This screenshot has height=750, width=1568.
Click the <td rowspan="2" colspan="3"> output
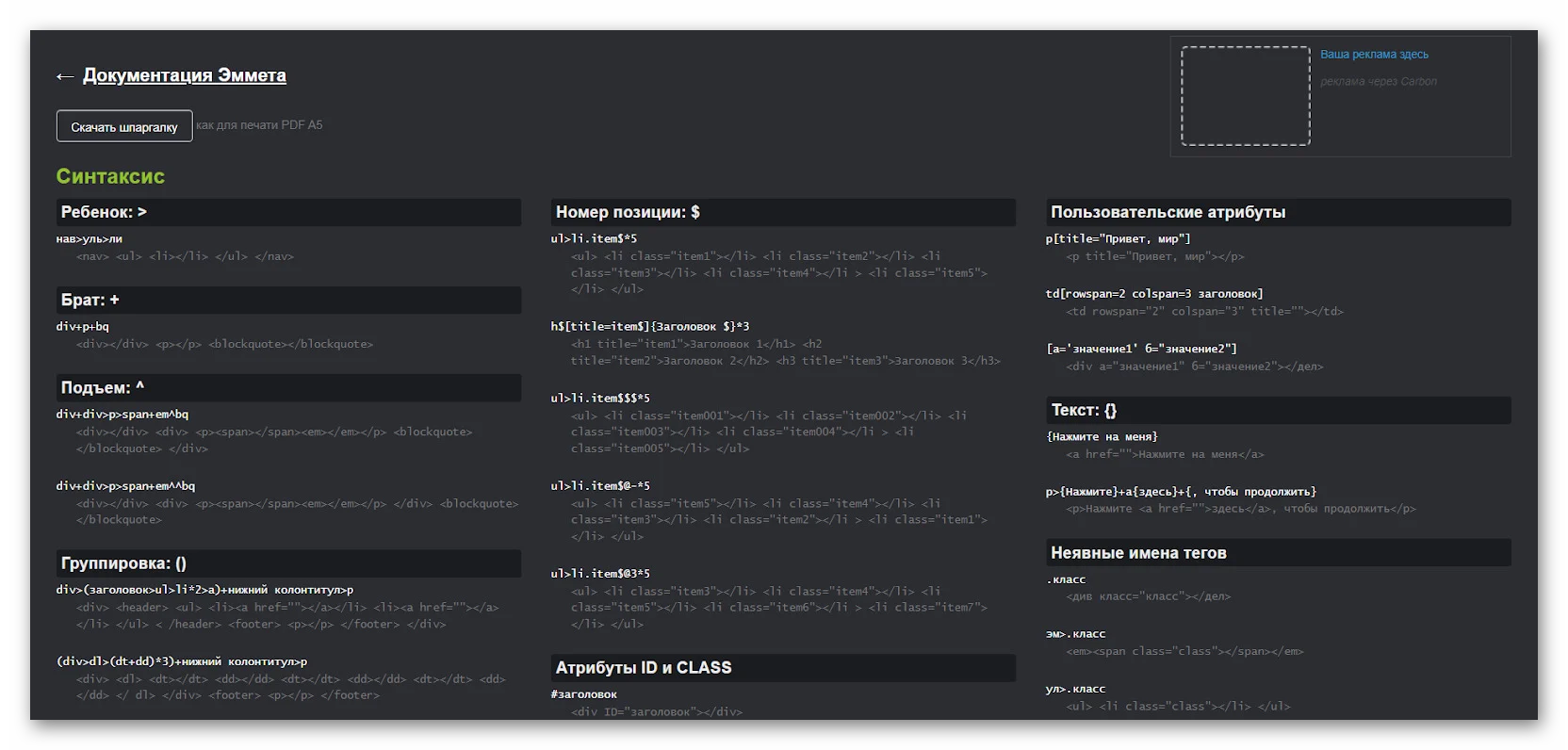(1205, 311)
